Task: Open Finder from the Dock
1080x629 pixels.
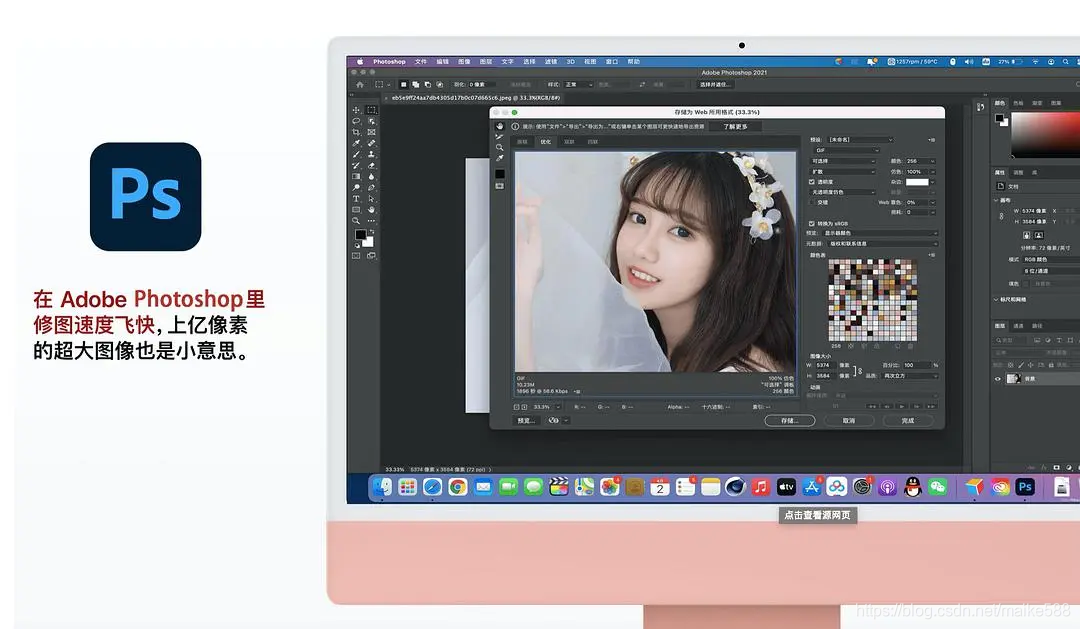Action: coord(382,487)
